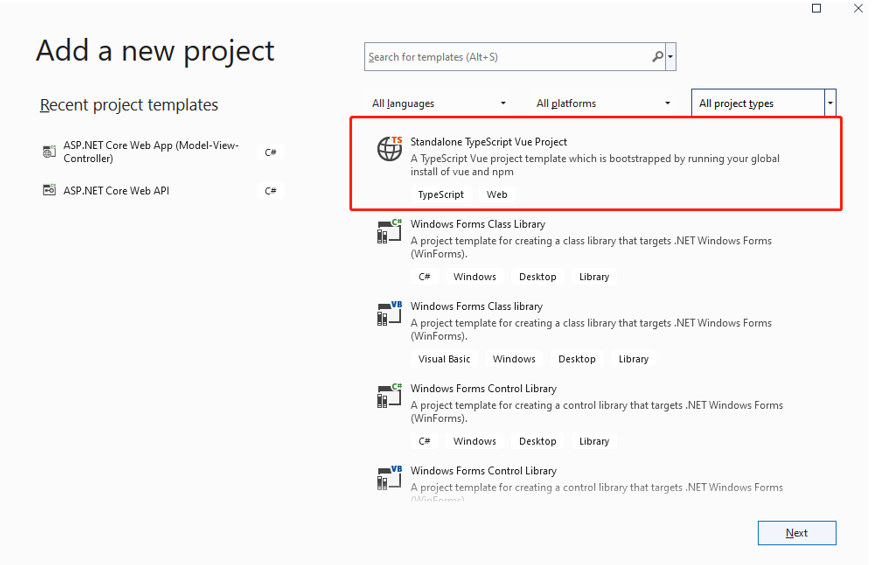Select the C# Windows Forms Class Library title
The height and width of the screenshot is (565, 880).
(x=478, y=224)
